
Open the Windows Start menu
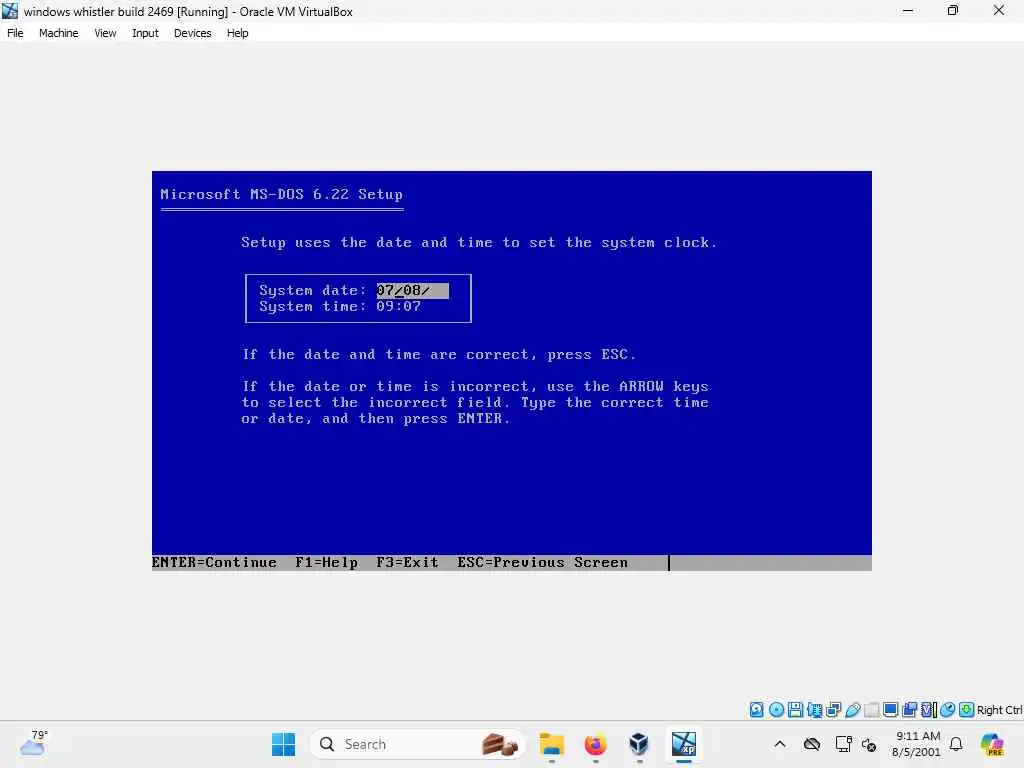click(283, 744)
